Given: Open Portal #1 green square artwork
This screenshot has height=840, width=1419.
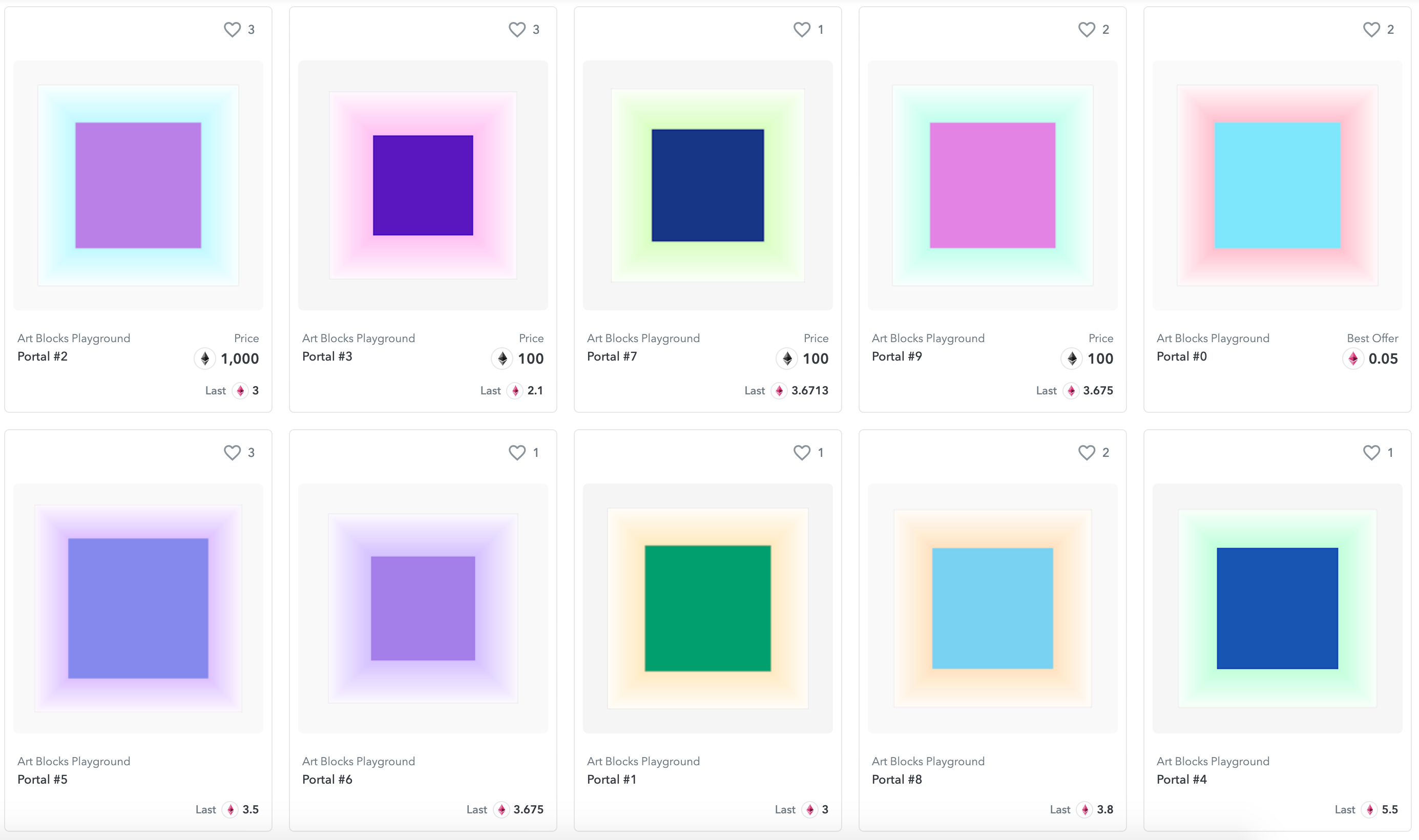Looking at the screenshot, I should pos(707,608).
